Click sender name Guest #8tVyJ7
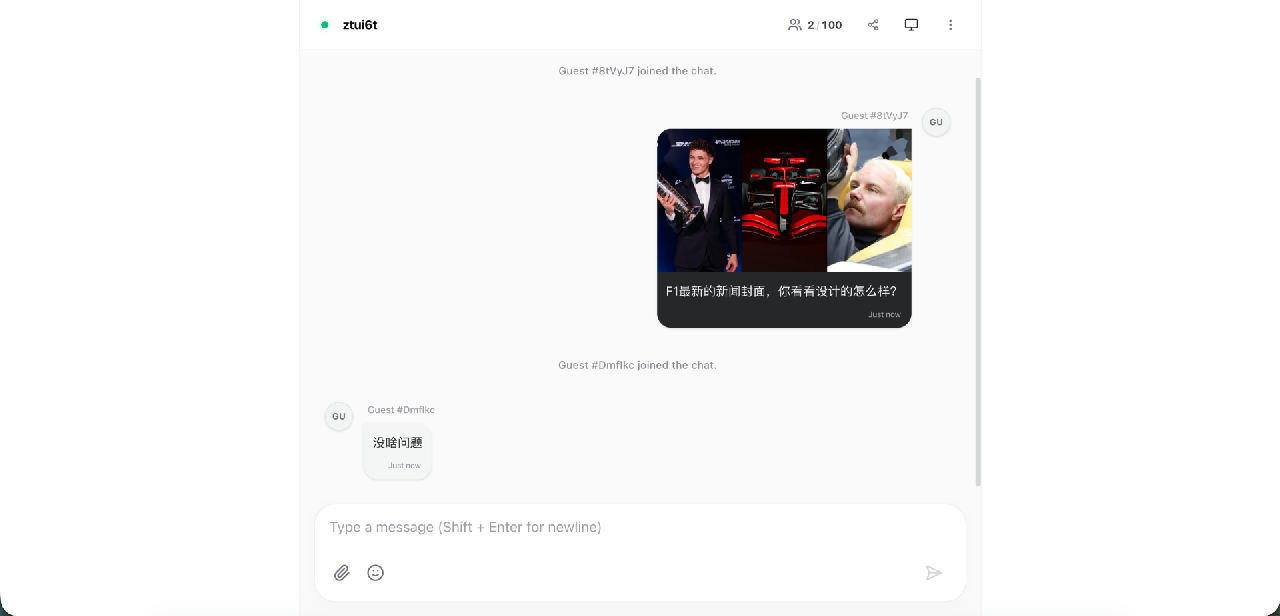 coord(875,116)
